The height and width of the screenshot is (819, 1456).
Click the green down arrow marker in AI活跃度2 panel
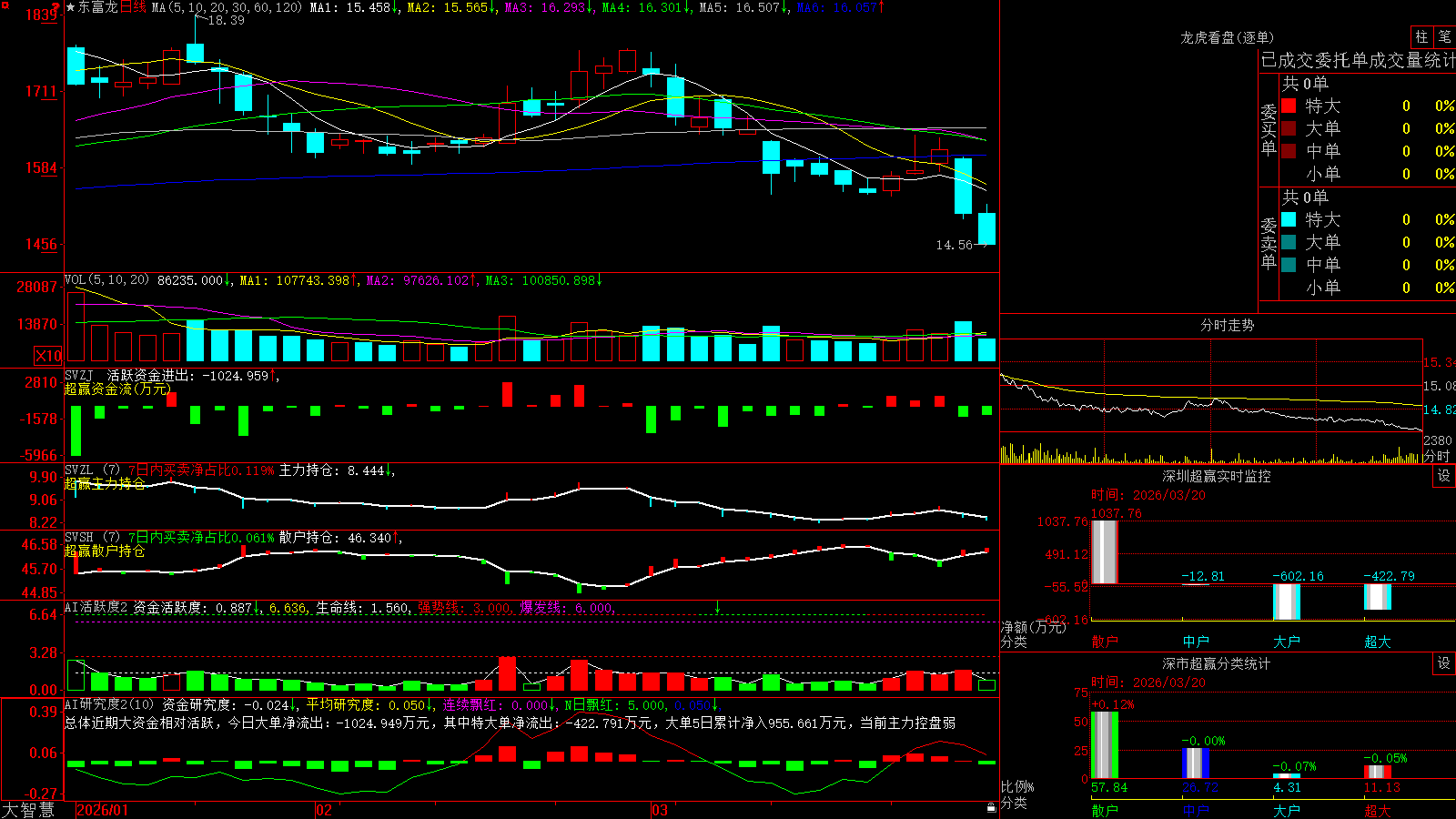[x=717, y=607]
